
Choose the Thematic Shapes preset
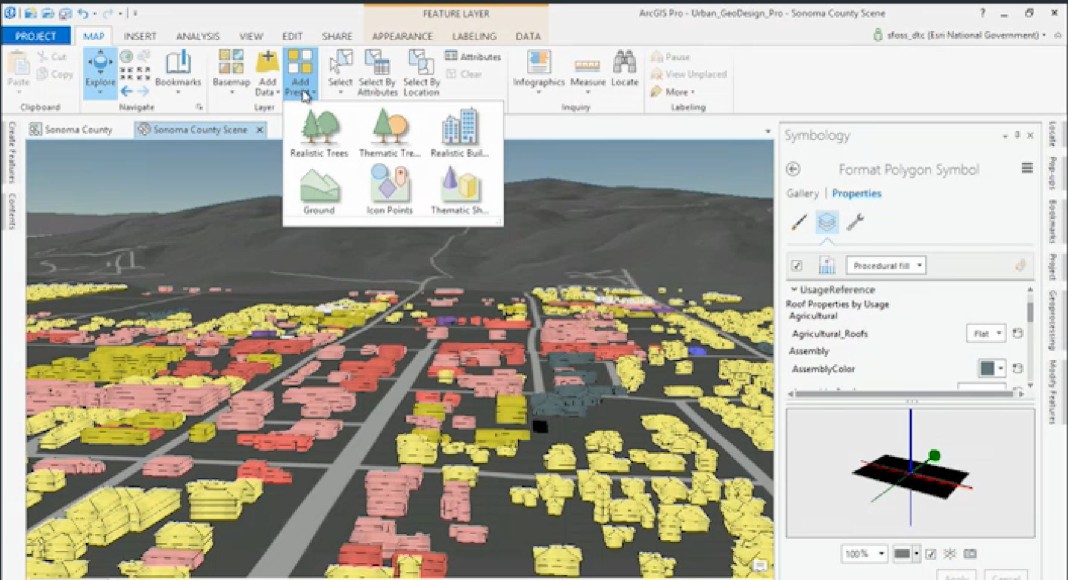pos(460,191)
